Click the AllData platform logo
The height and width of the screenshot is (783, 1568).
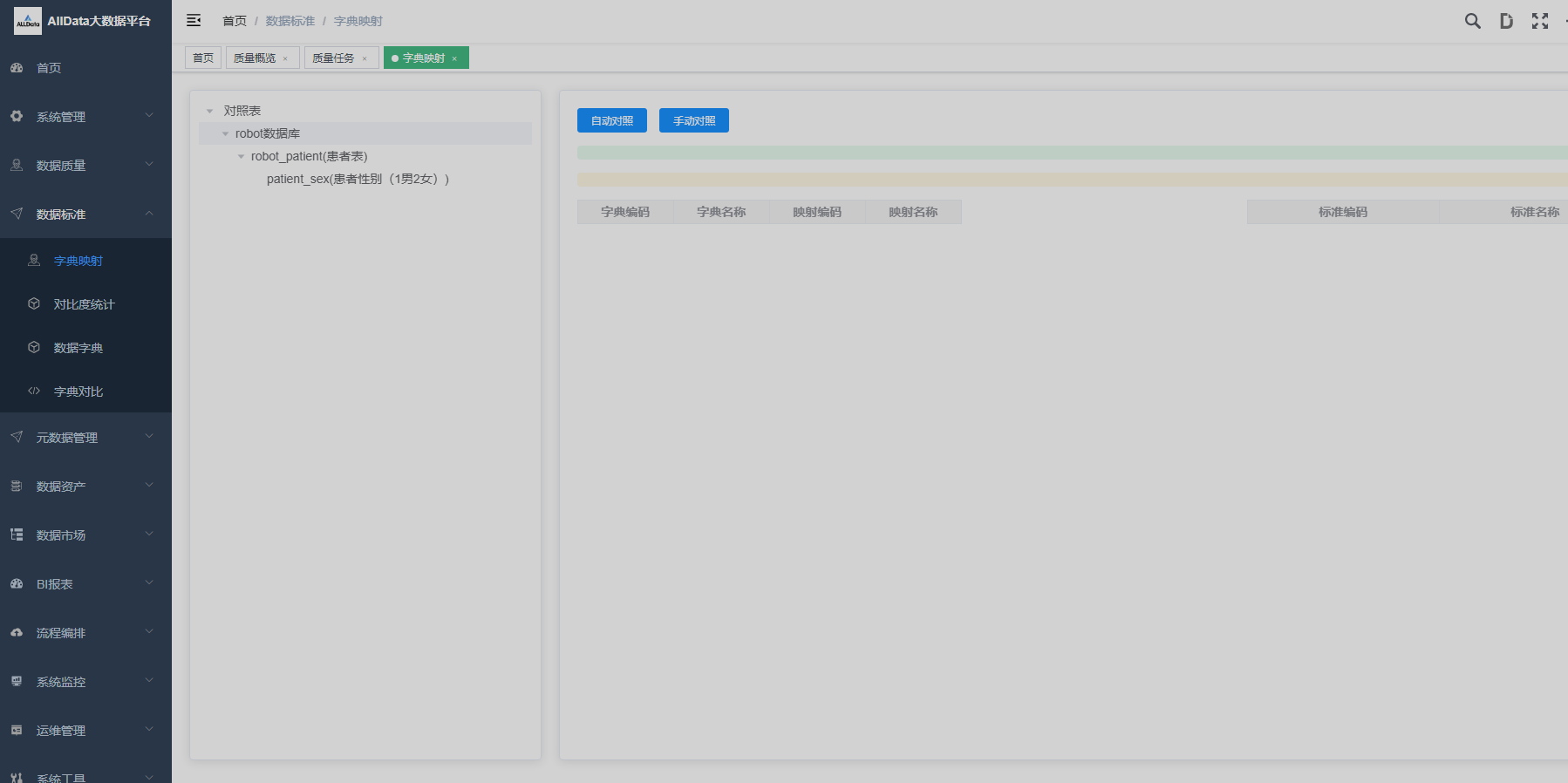[x=28, y=21]
